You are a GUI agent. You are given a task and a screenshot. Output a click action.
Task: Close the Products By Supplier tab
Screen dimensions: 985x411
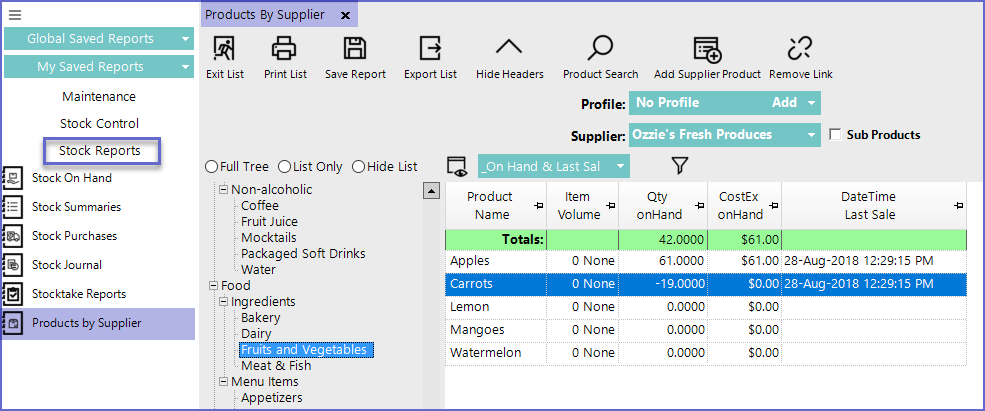(345, 15)
